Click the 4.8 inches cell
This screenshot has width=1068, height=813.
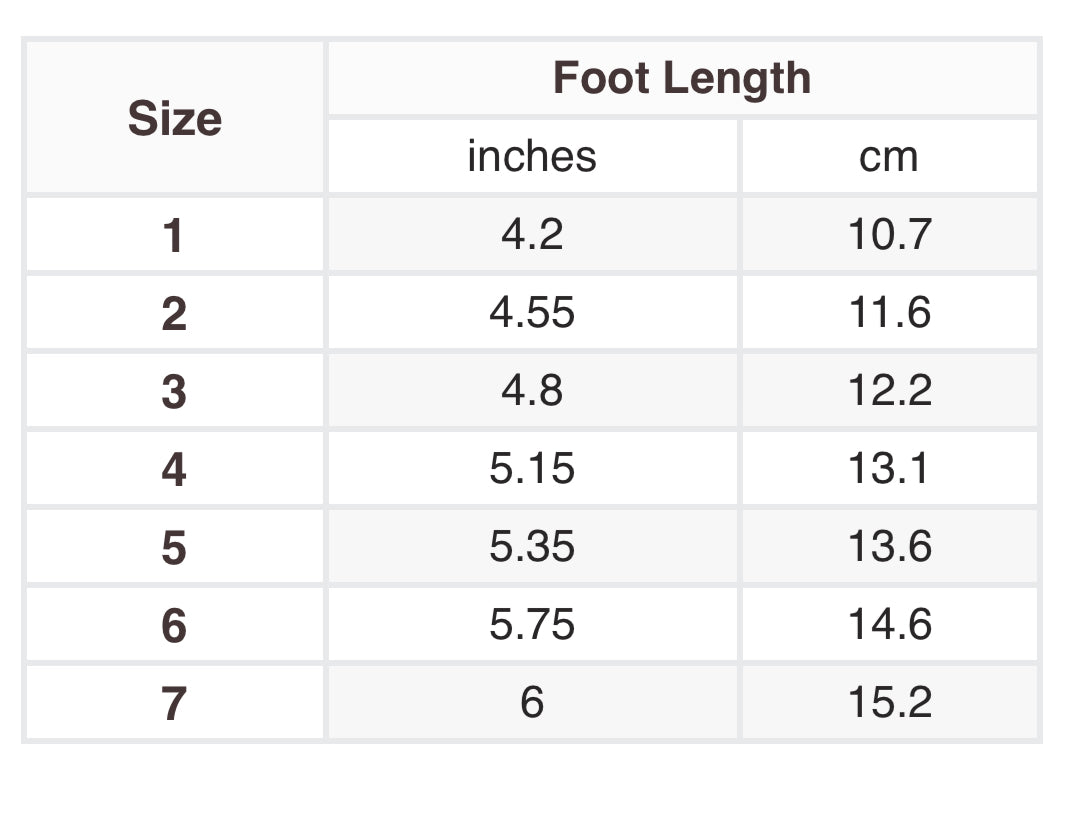pos(532,391)
